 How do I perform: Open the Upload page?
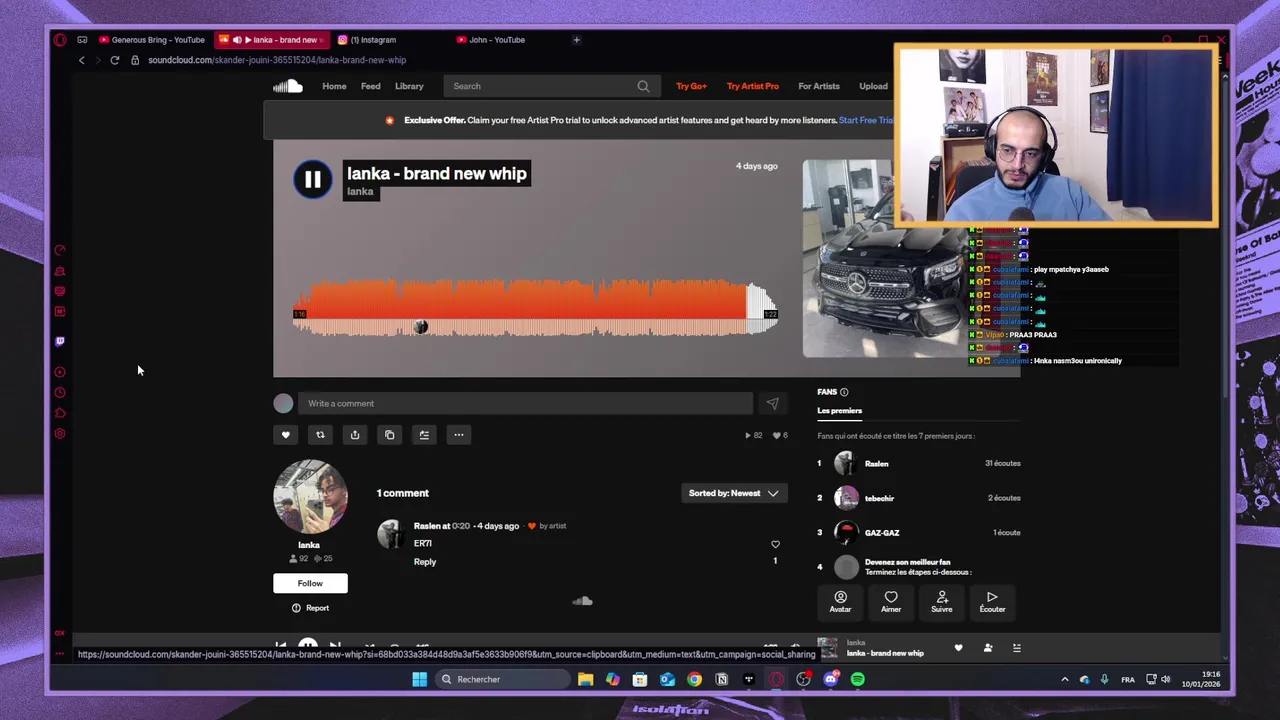click(x=873, y=86)
